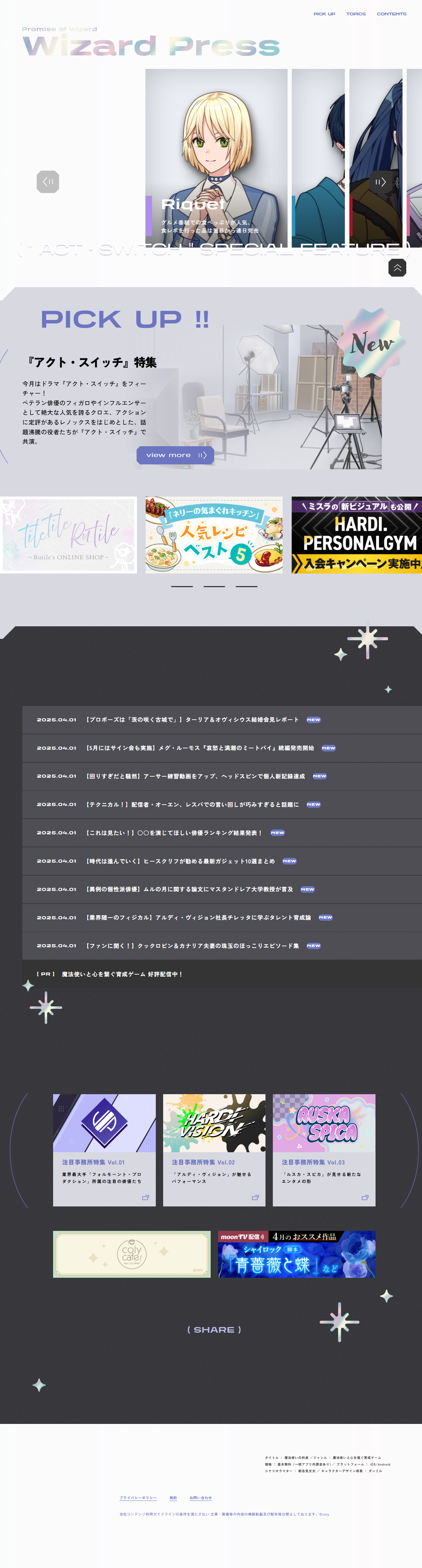Open the Riquet slide in the feature carousel
The height and width of the screenshot is (1568, 422).
point(217,158)
